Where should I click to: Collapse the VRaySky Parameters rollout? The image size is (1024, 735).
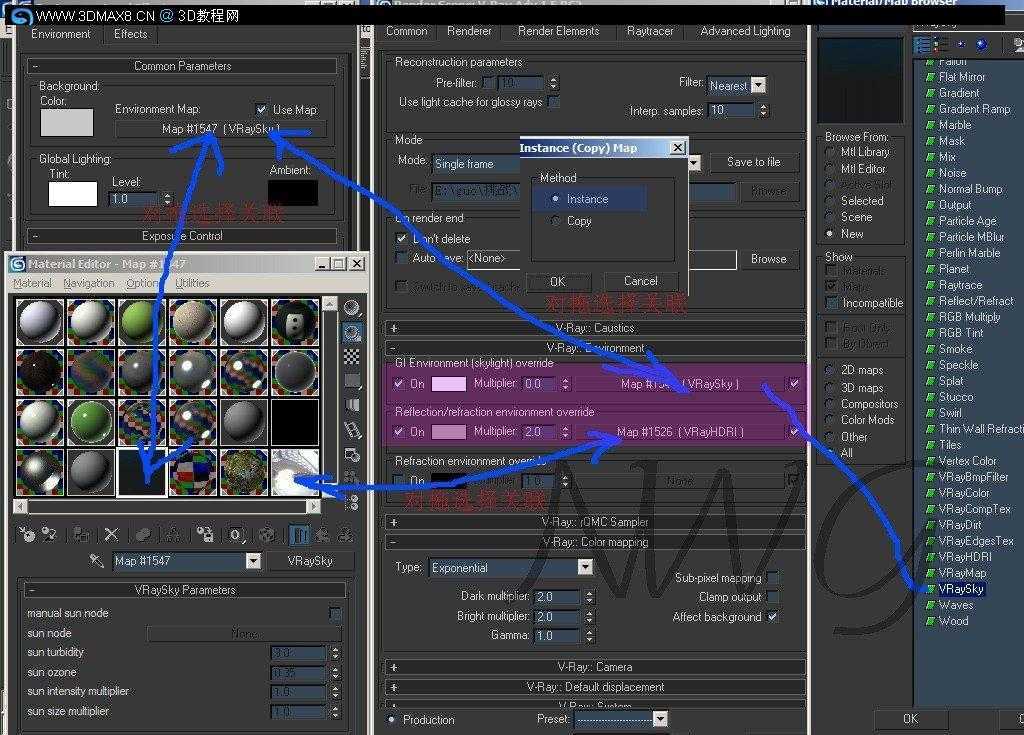tap(185, 590)
